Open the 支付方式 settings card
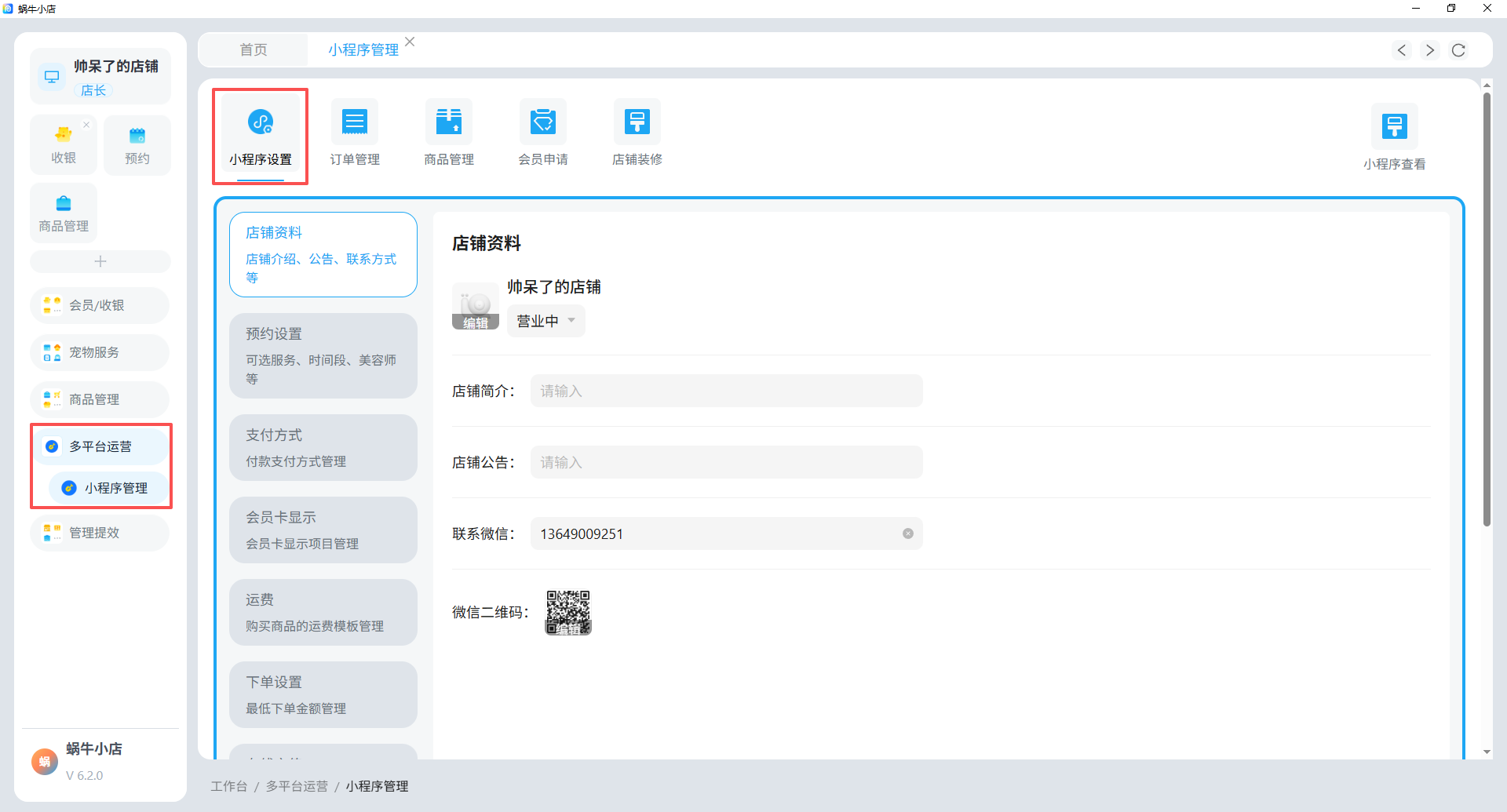Image resolution: width=1507 pixels, height=812 pixels. pyautogui.click(x=323, y=447)
